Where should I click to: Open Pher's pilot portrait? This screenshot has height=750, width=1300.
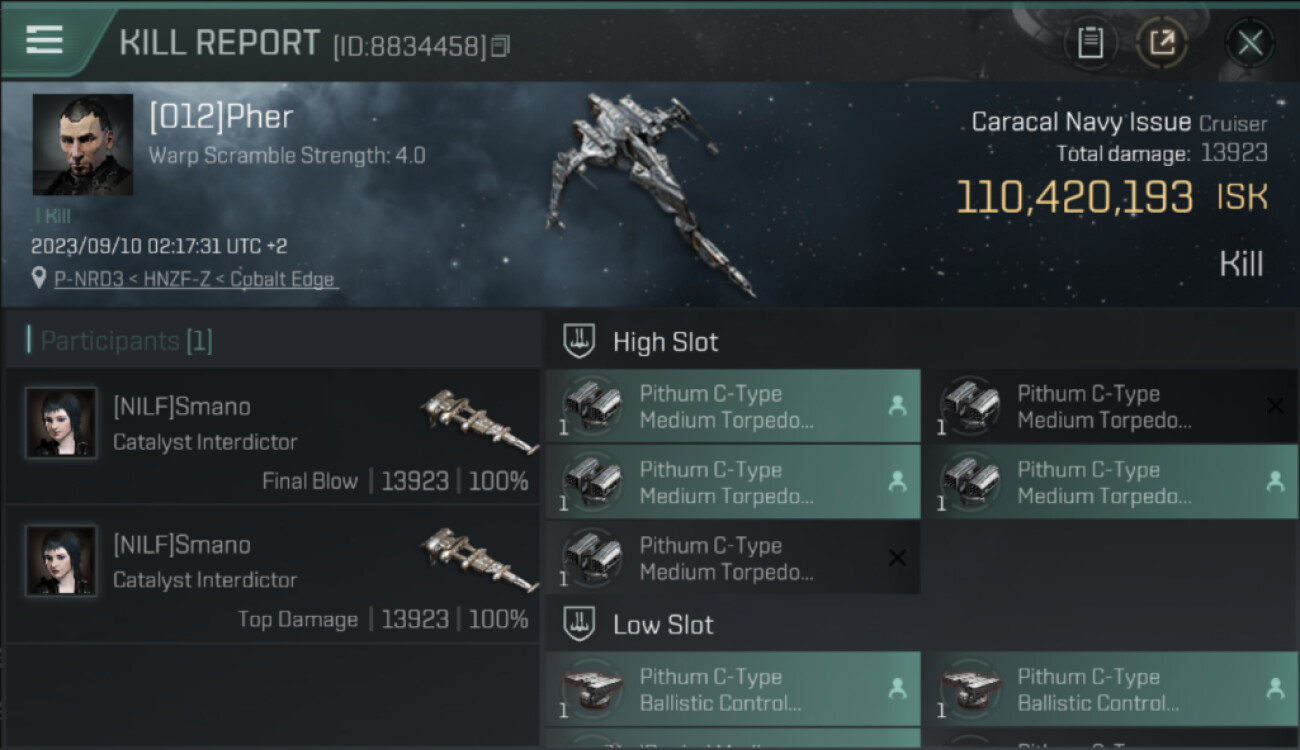[82, 144]
